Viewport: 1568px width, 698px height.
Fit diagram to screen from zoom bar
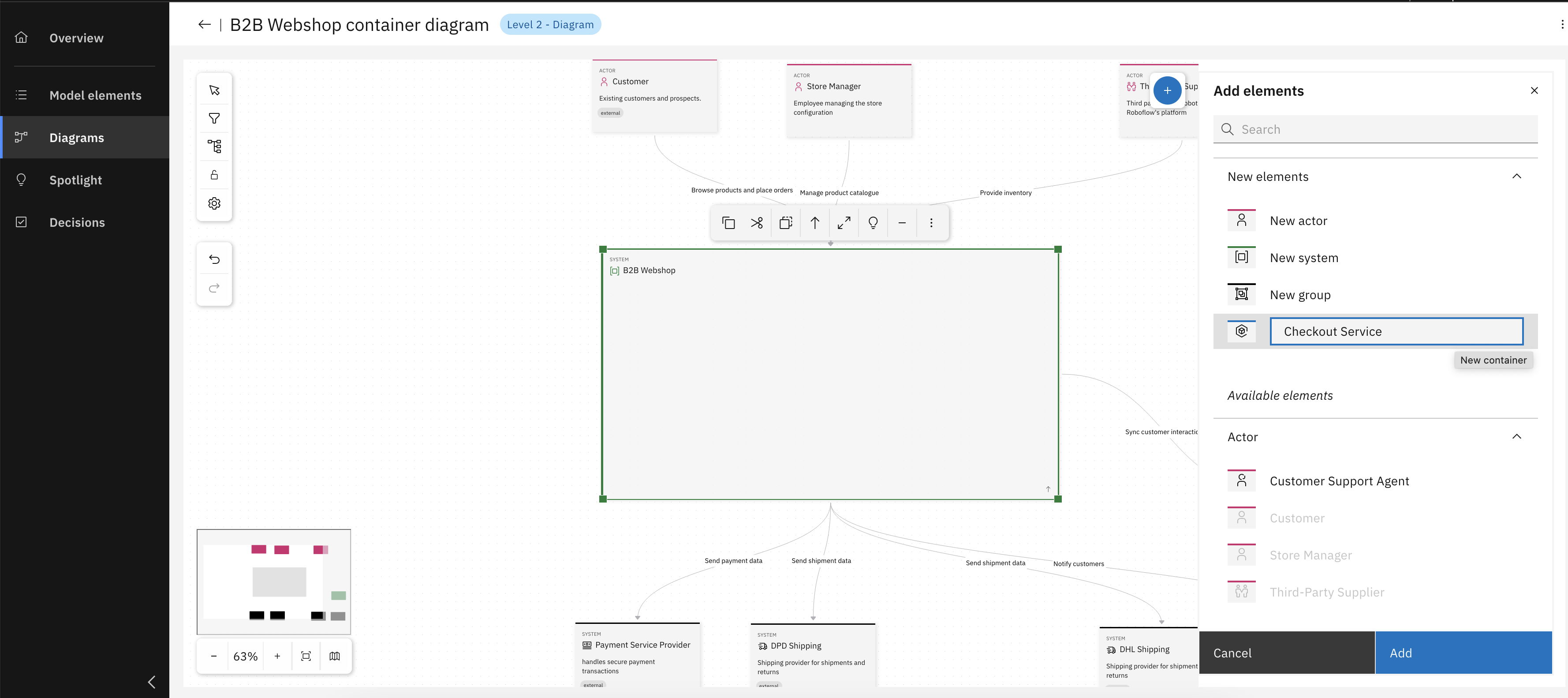click(306, 656)
